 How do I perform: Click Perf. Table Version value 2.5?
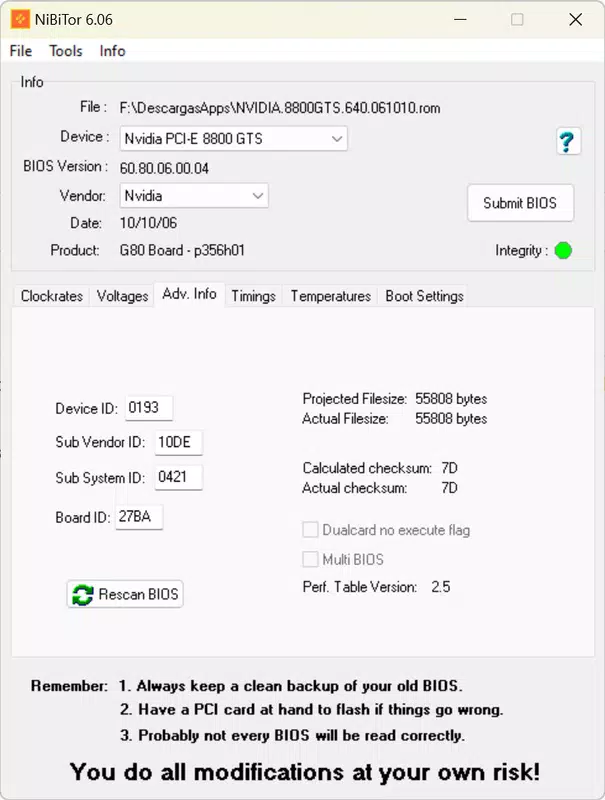pos(441,587)
